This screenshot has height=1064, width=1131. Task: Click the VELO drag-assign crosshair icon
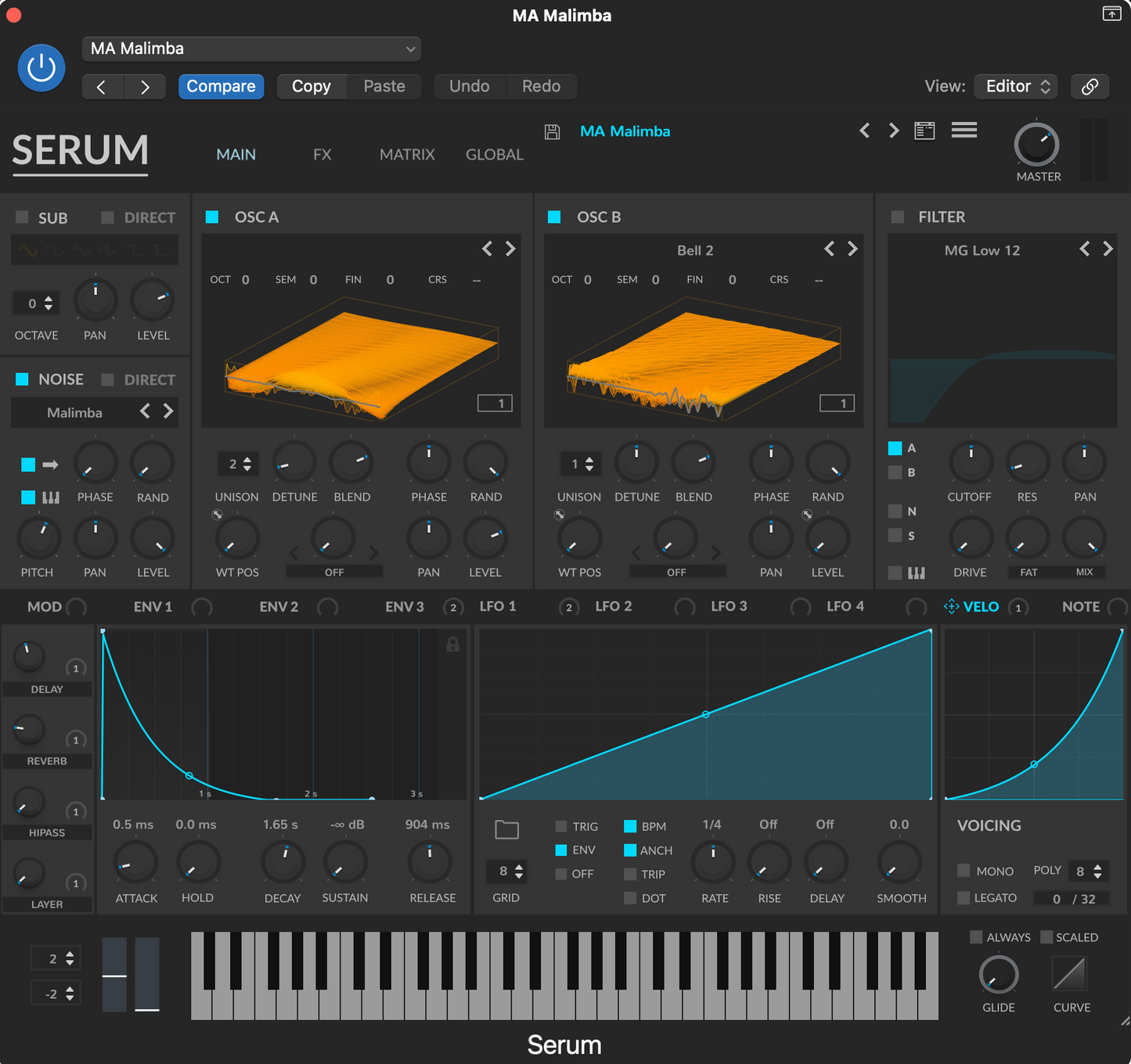tap(951, 606)
